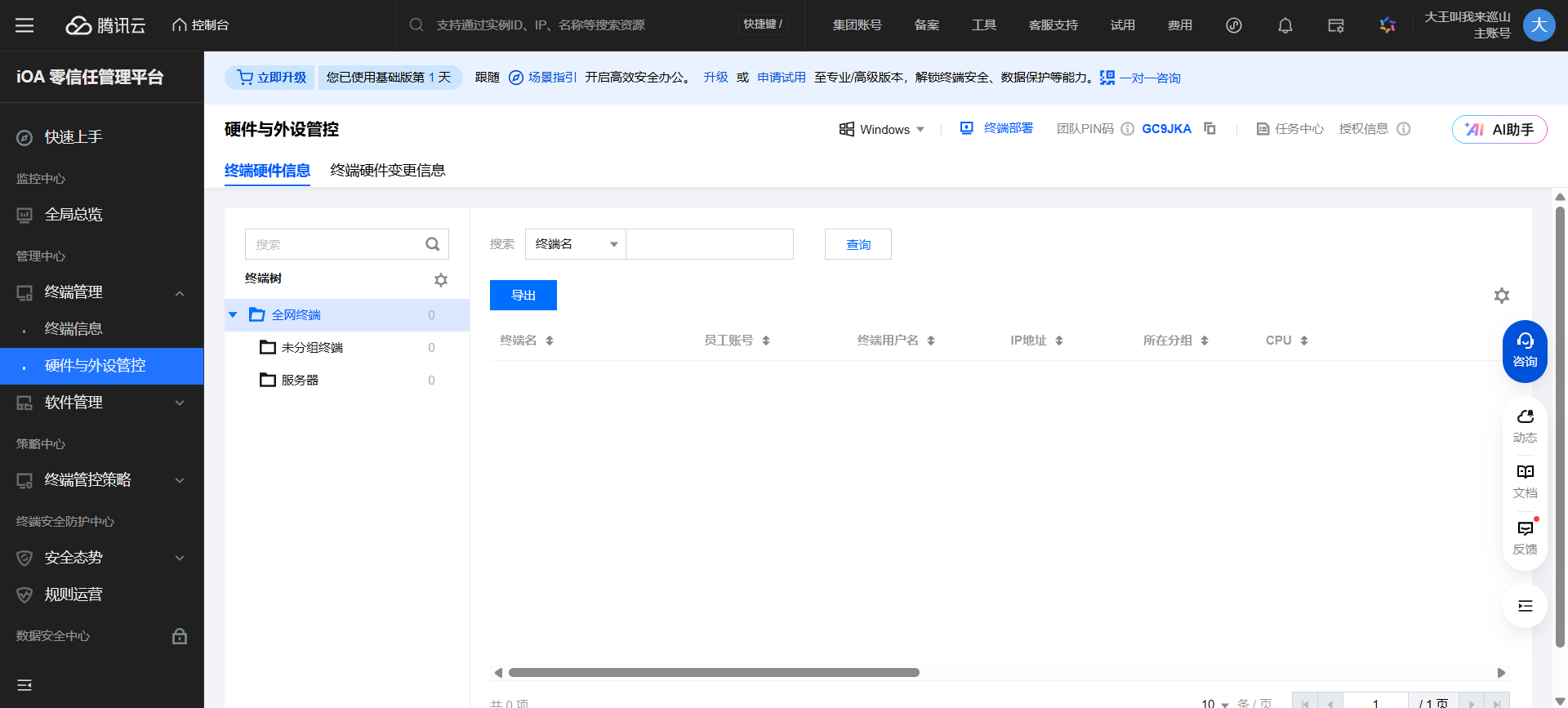1568x708 pixels.
Task: Click 申请试用 trial link
Action: 781,78
